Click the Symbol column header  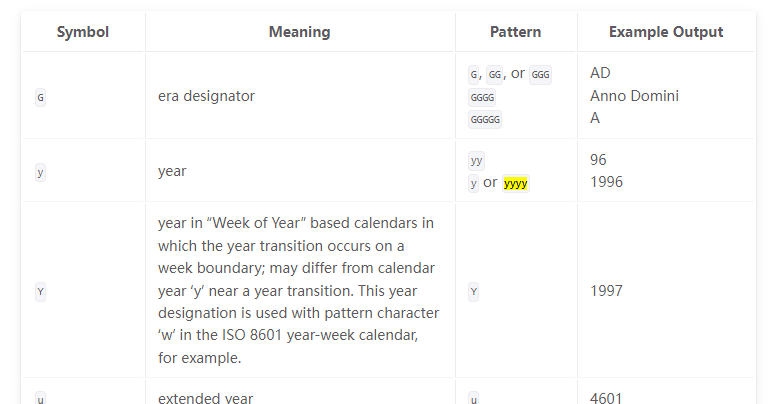click(x=83, y=32)
